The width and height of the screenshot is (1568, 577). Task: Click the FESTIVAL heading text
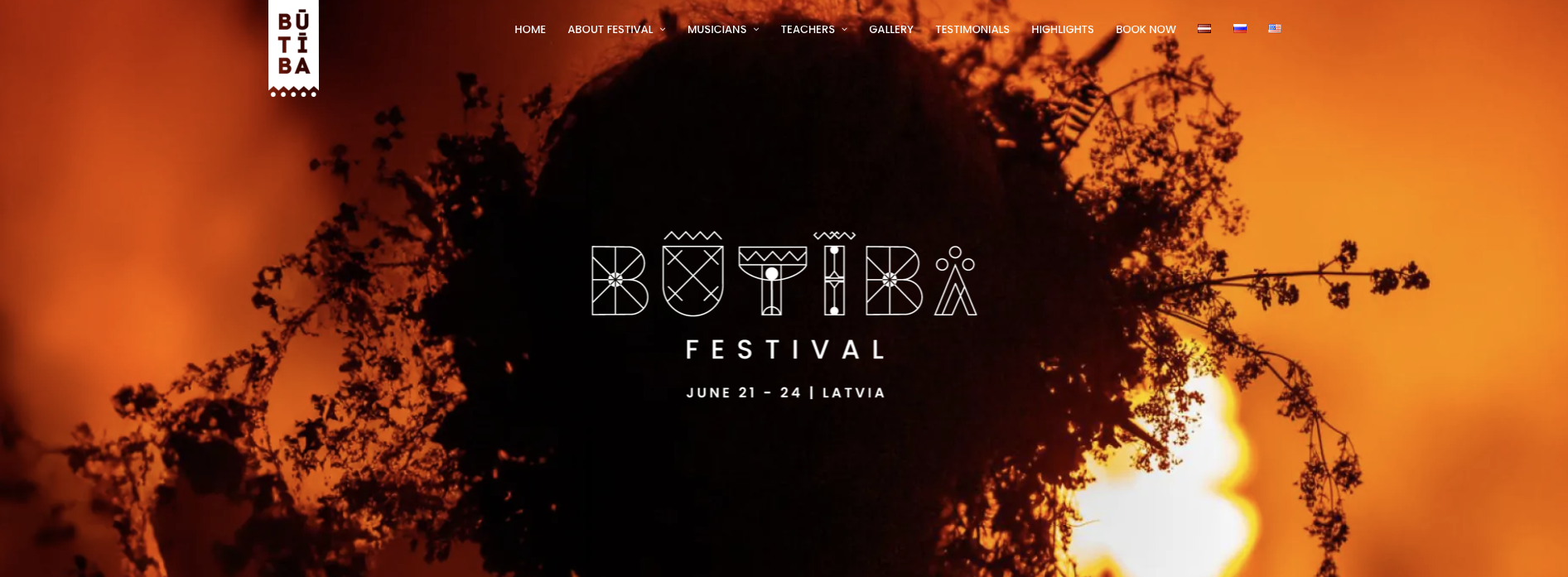786,349
